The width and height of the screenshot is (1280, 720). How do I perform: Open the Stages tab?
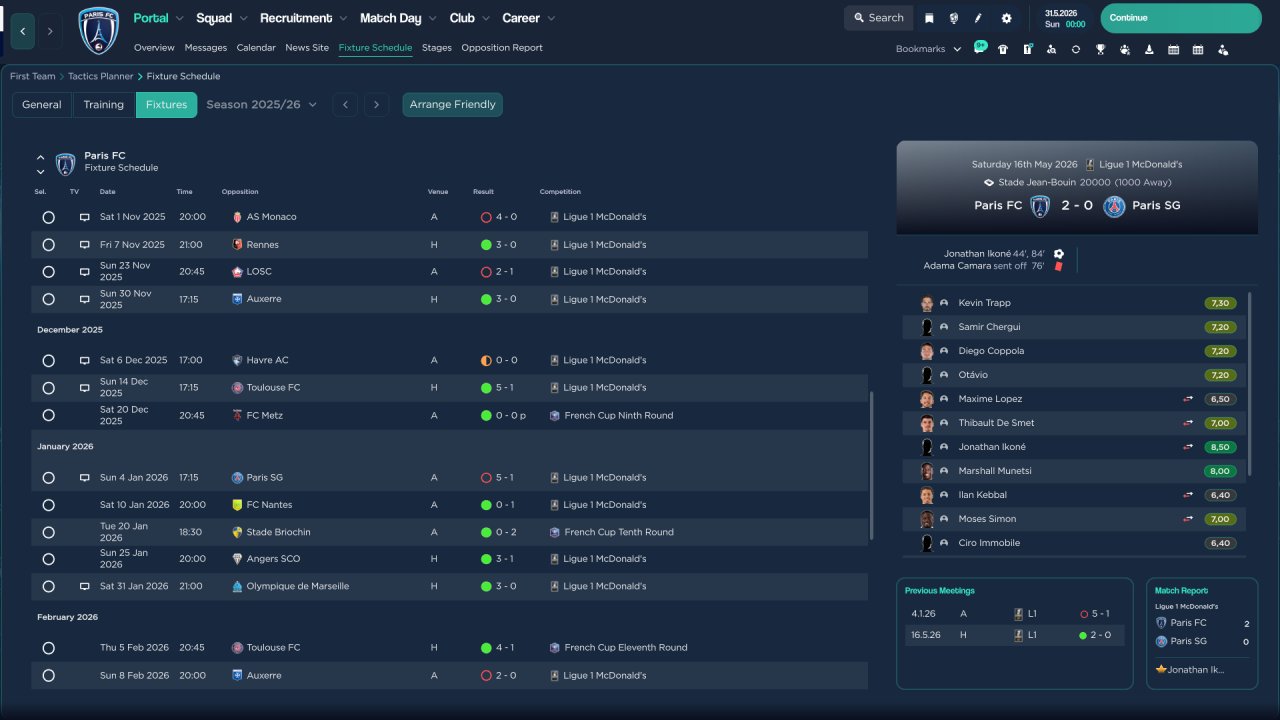(x=437, y=48)
